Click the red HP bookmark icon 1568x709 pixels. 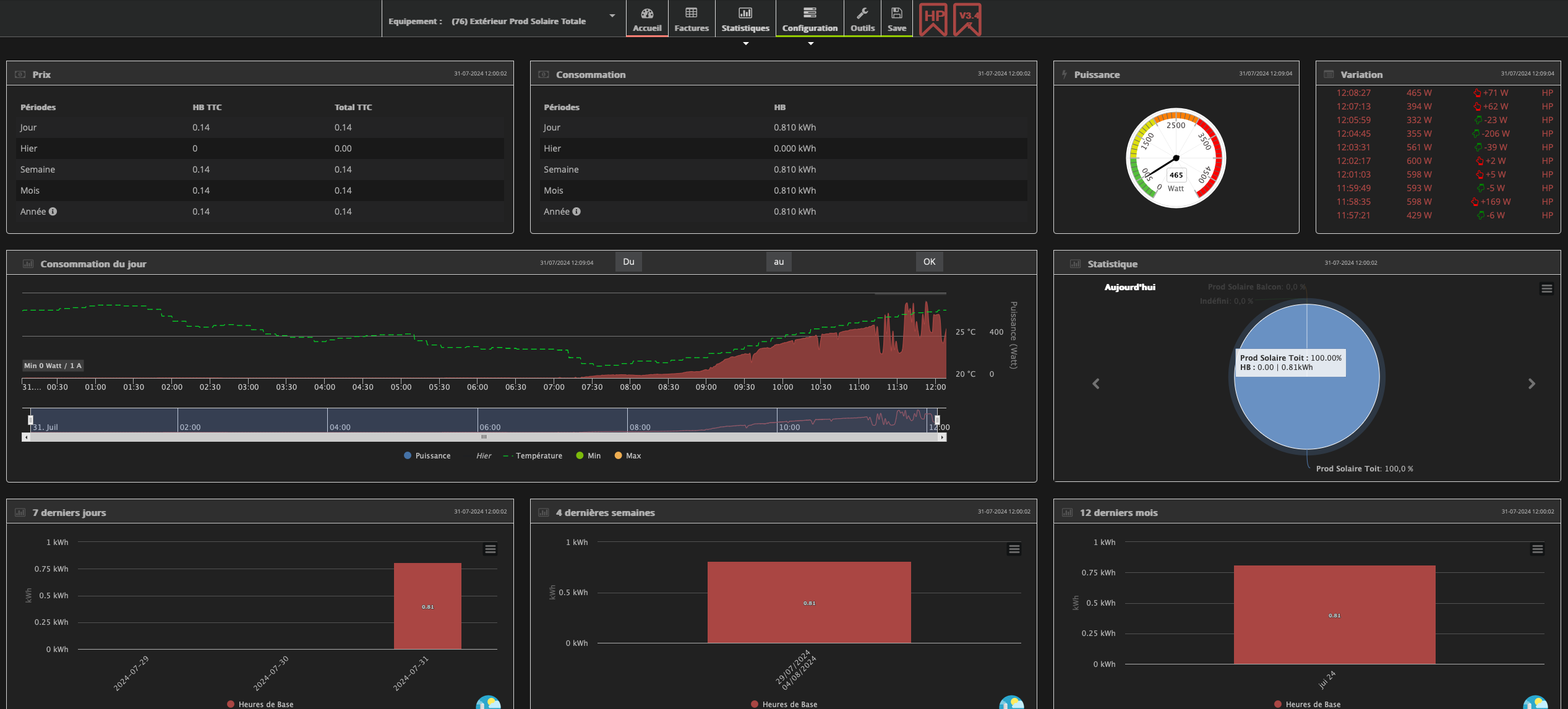(933, 19)
